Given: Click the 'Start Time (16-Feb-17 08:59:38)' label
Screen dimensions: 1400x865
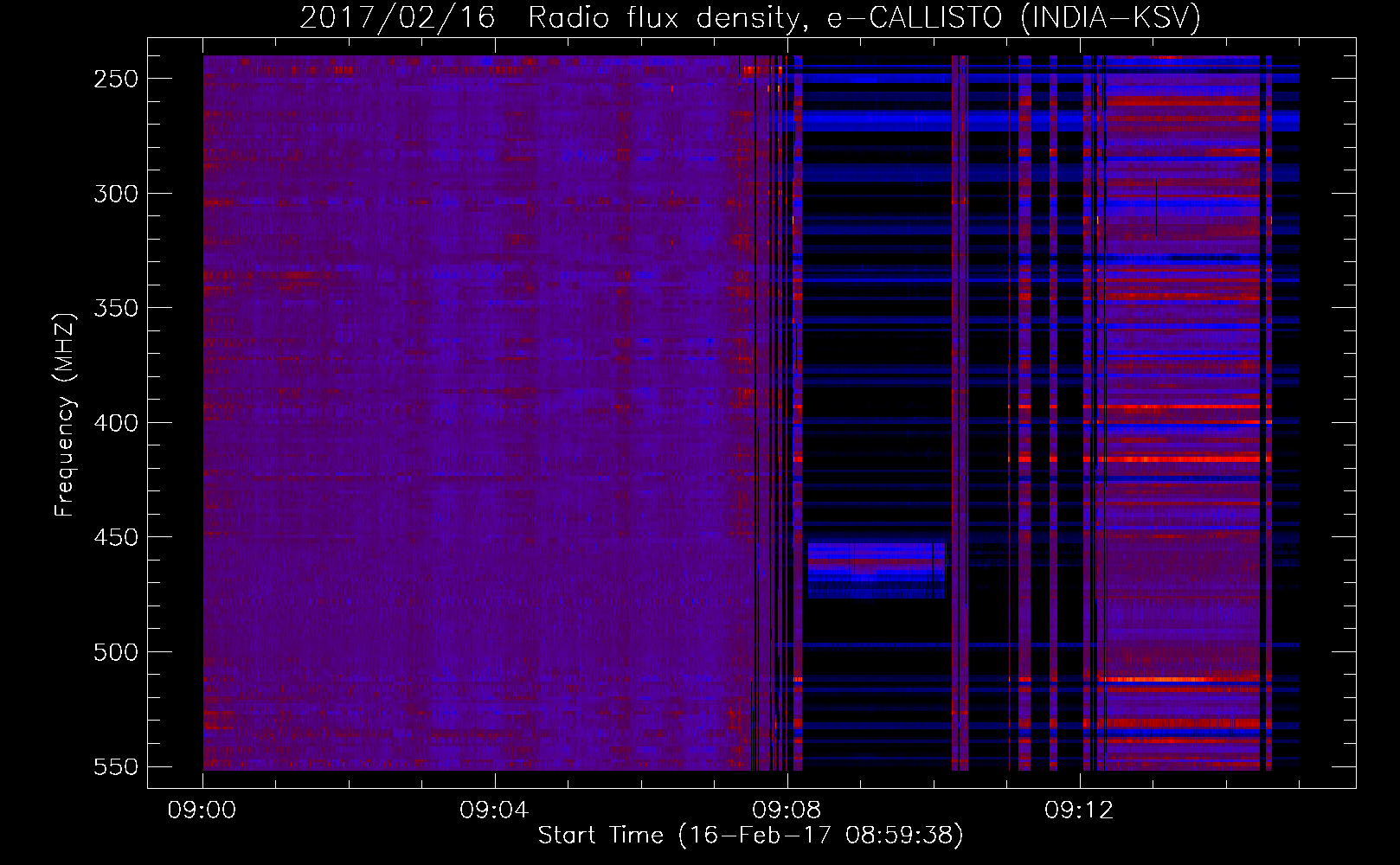Looking at the screenshot, I should coord(750,836).
